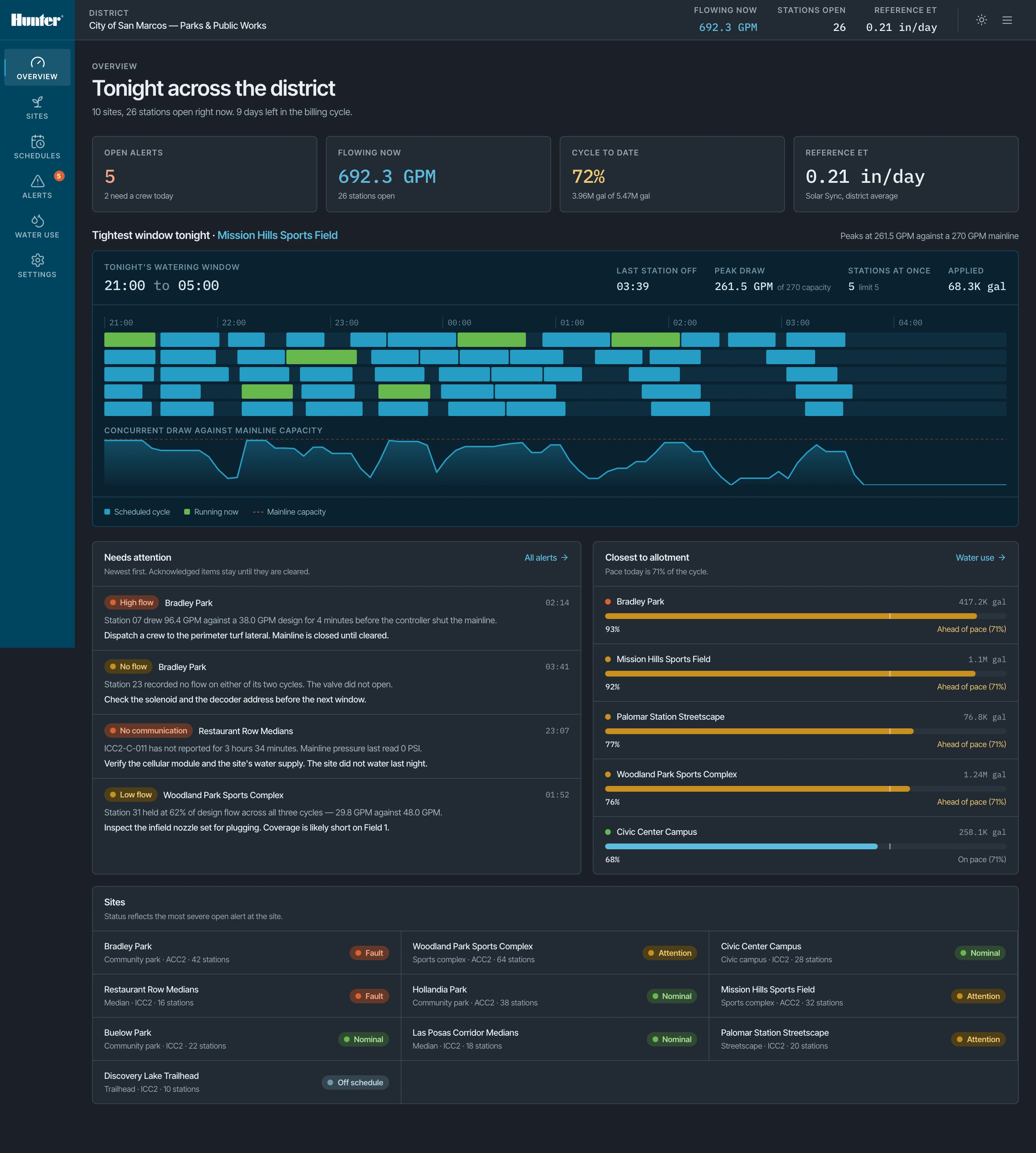Viewport: 1036px width, 1153px height.
Task: Open Discovery Lake Trailhead site row
Action: click(246, 1082)
